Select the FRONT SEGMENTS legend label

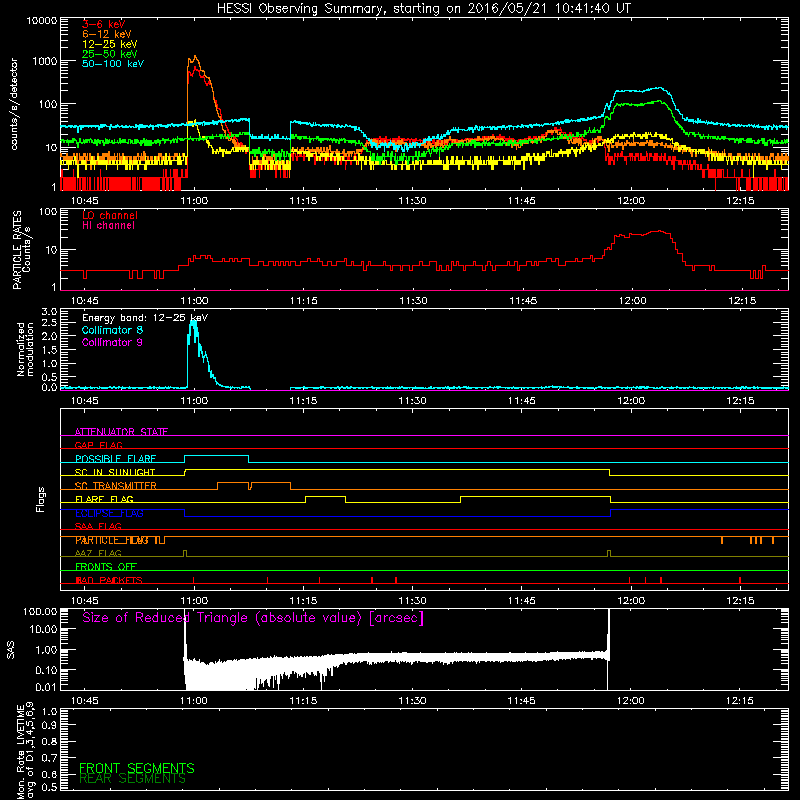137,768
